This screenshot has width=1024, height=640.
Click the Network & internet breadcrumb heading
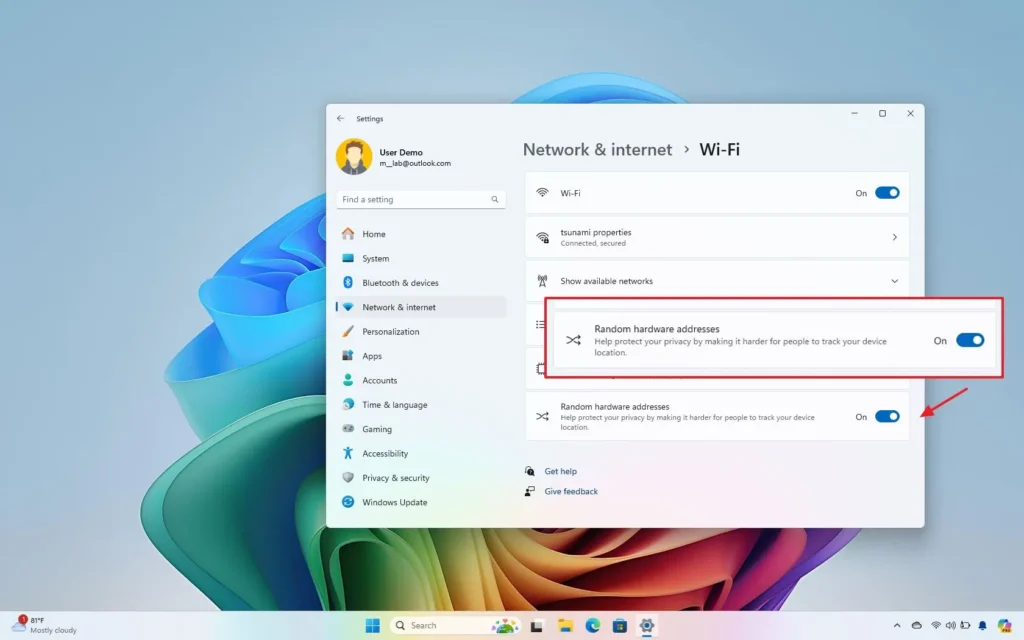(597, 150)
